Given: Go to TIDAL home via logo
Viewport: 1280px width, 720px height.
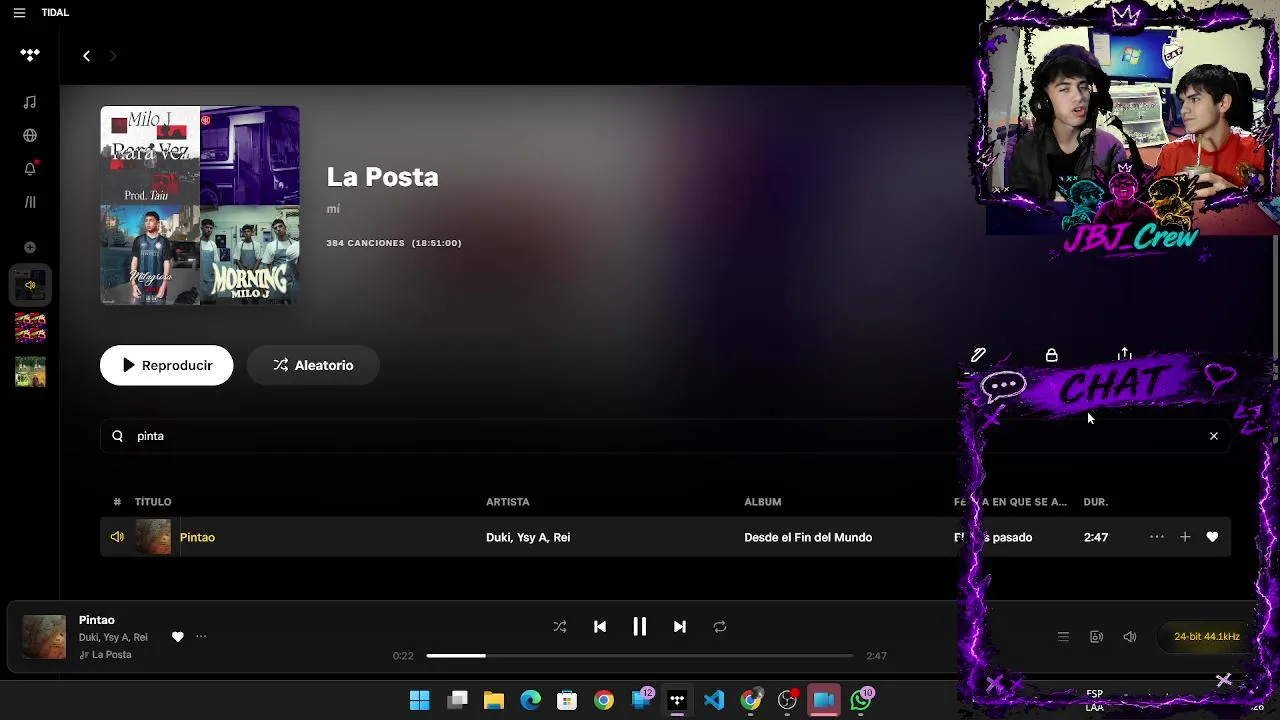Looking at the screenshot, I should pyautogui.click(x=30, y=56).
